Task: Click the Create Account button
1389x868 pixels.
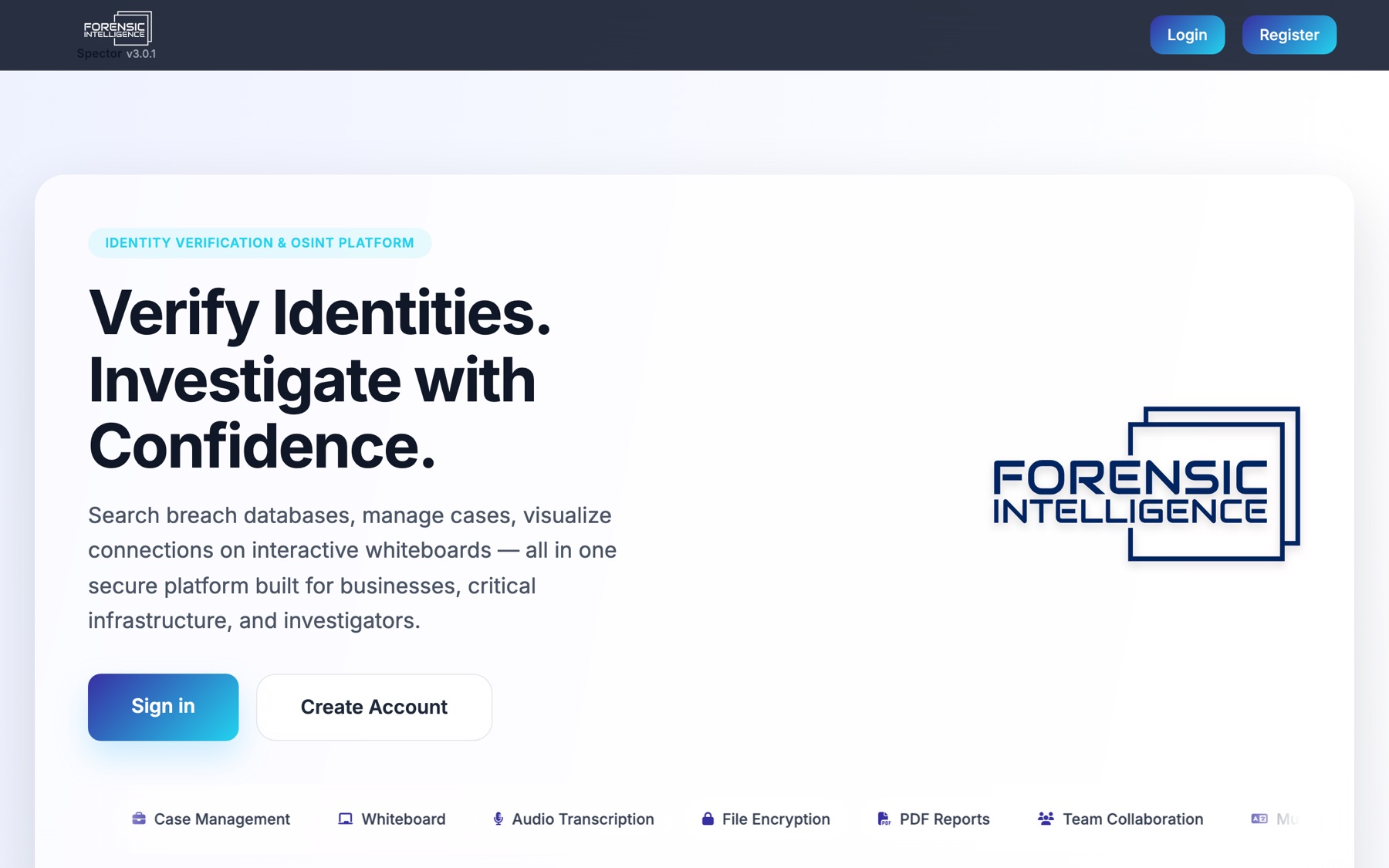Action: coord(374,707)
